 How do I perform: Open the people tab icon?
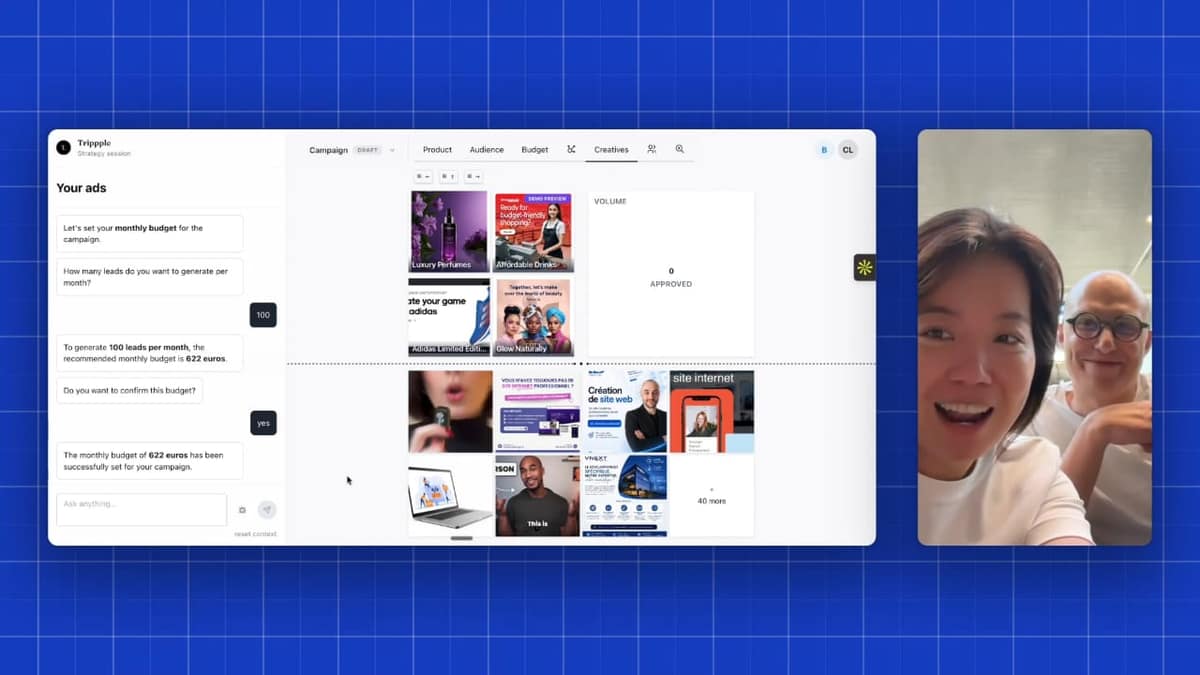tap(651, 149)
